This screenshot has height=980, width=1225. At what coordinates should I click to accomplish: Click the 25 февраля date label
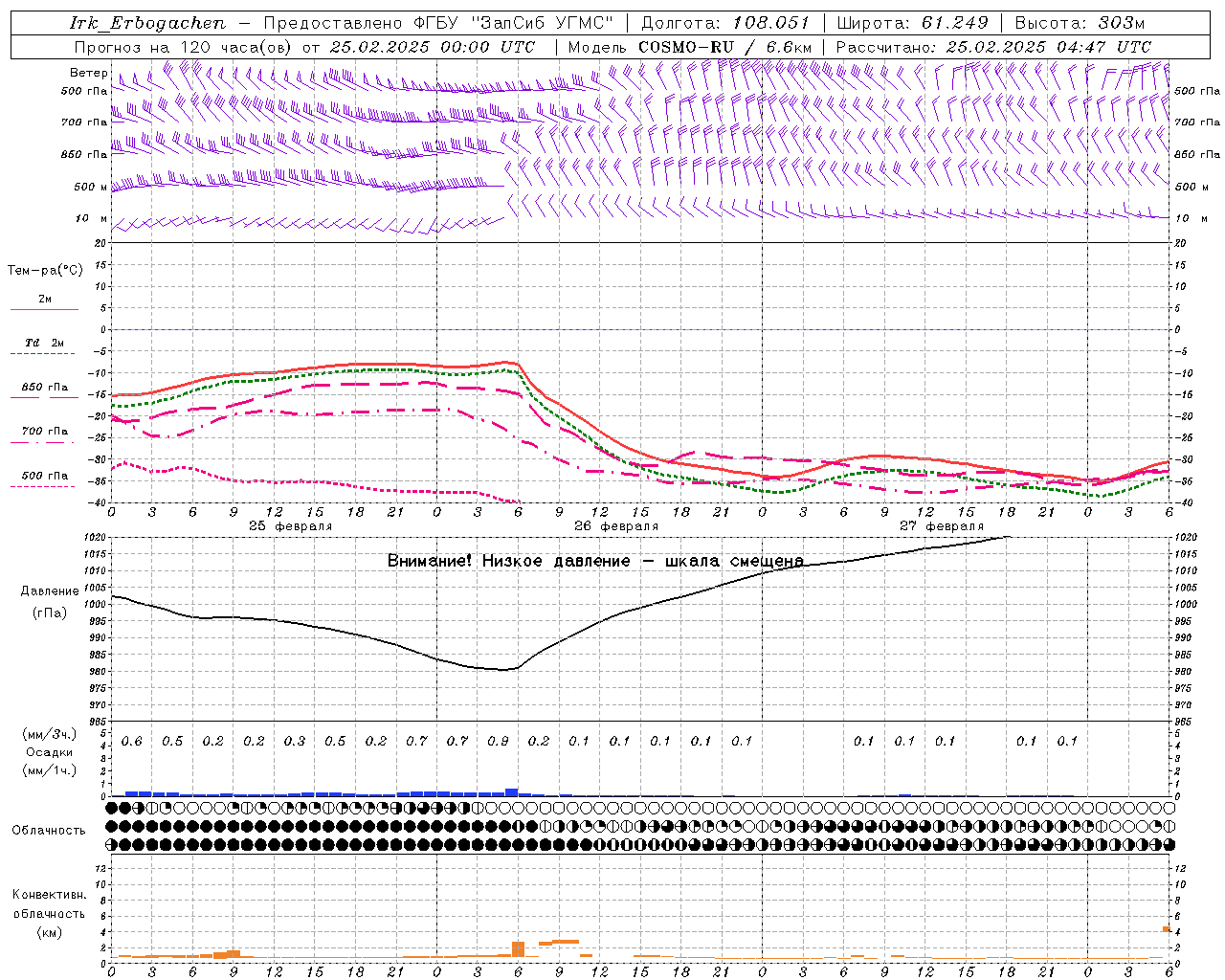coord(291,526)
